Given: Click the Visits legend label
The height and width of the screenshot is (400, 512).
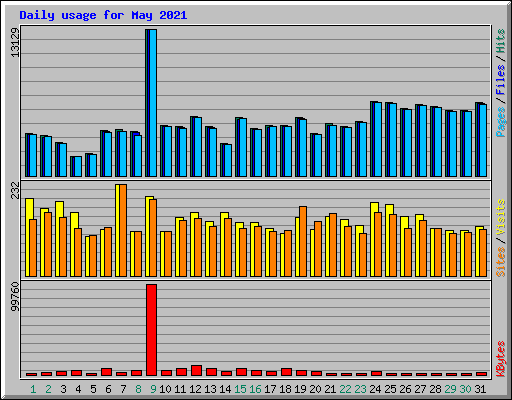Looking at the screenshot, I should click(x=501, y=217).
